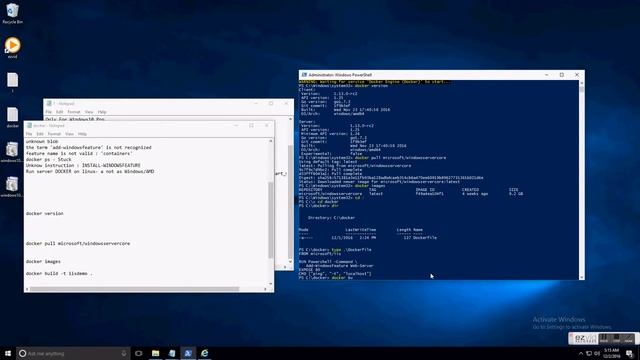Image resolution: width=640 pixels, height=360 pixels.
Task: Click scroll-right arrow in docker Notepad
Action: click(265, 289)
